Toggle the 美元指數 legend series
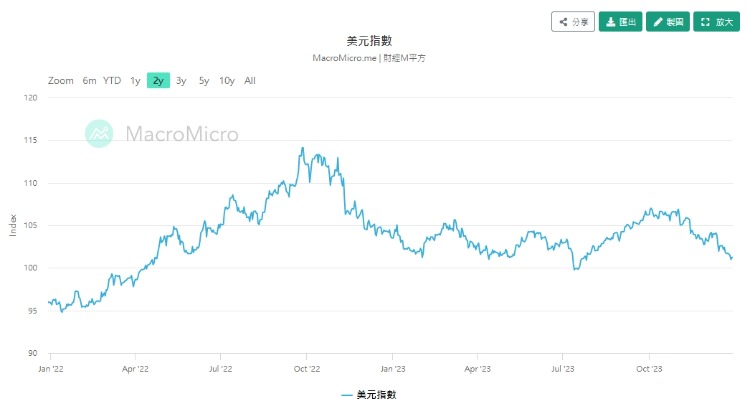The width and height of the screenshot is (750, 419). tap(377, 395)
